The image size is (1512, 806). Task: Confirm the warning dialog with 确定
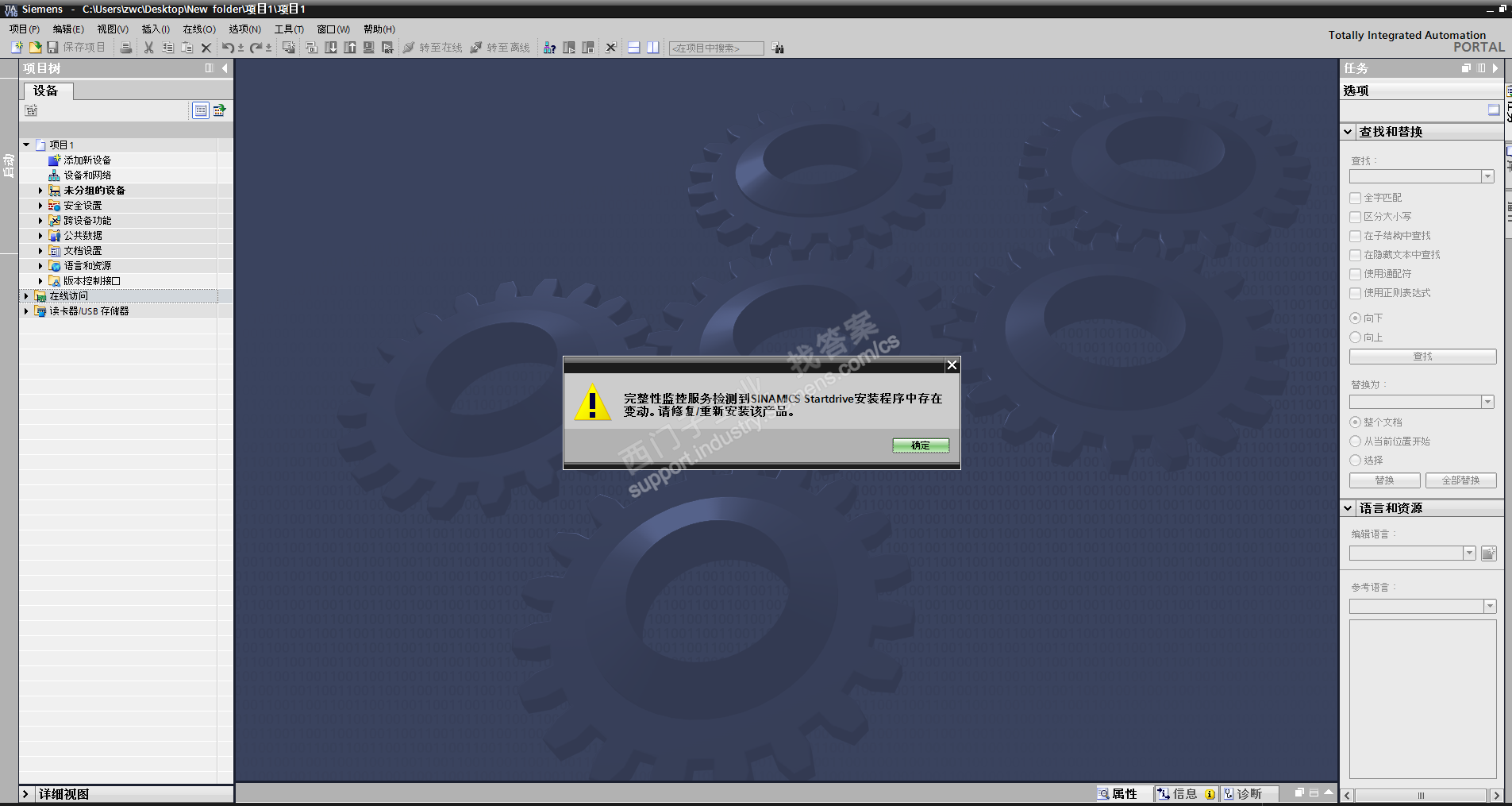pos(921,445)
